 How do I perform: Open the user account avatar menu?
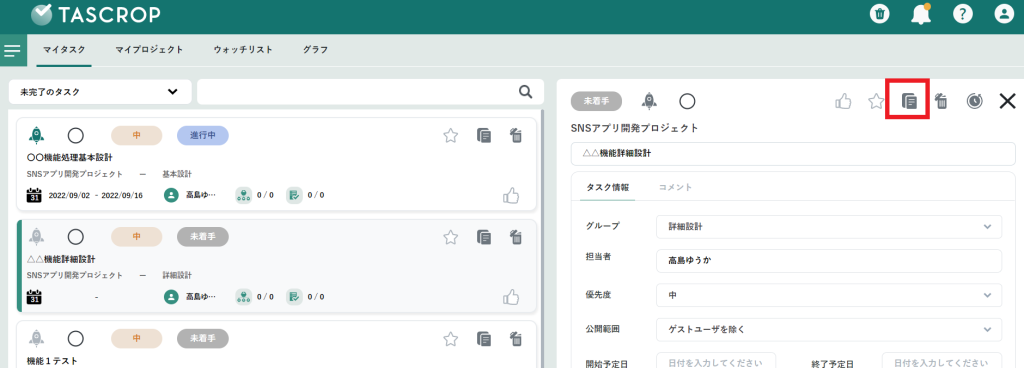[x=1004, y=14]
